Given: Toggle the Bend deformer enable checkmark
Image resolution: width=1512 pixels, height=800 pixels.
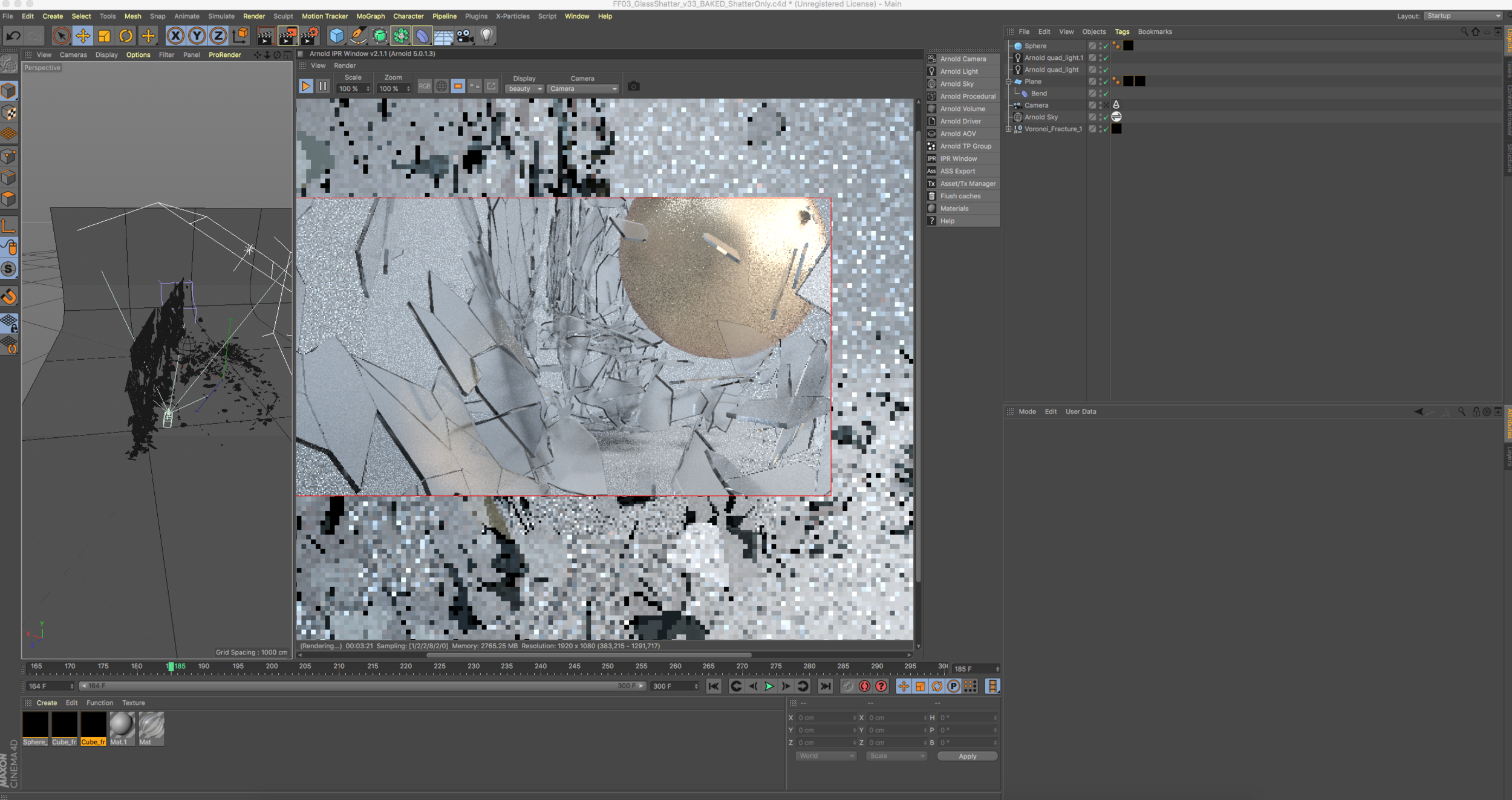Looking at the screenshot, I should point(1106,94).
